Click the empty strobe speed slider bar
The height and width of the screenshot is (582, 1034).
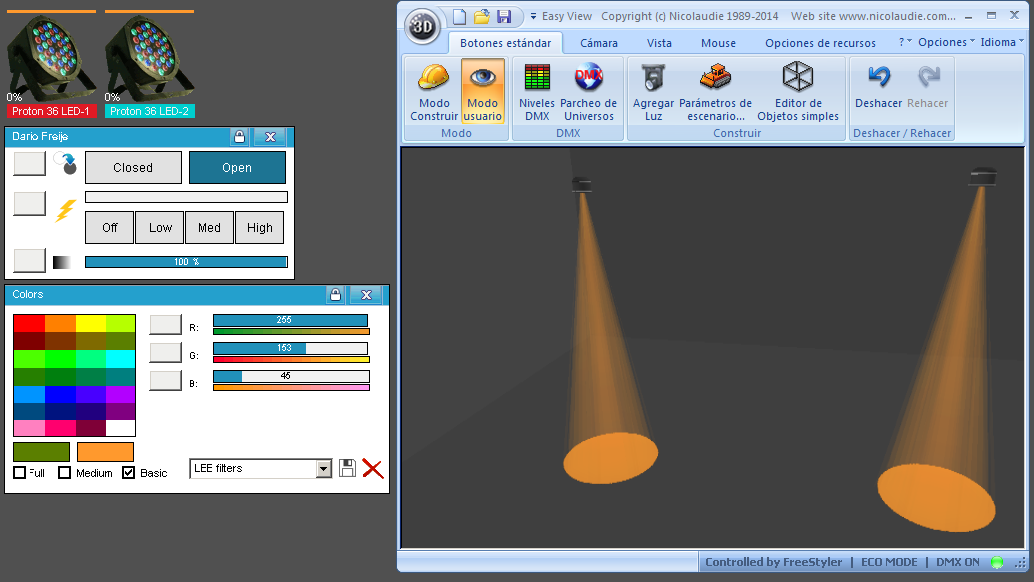tap(187, 197)
